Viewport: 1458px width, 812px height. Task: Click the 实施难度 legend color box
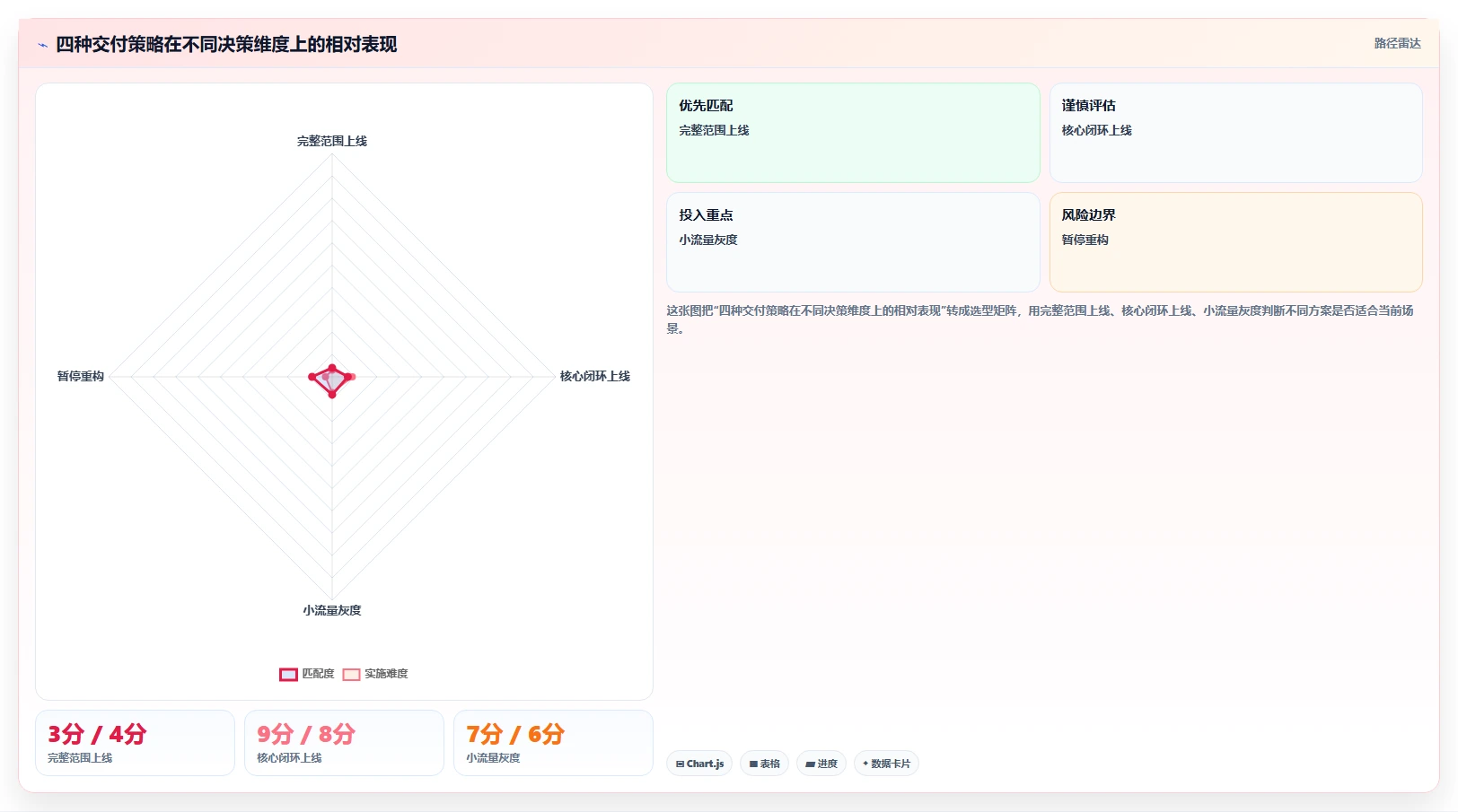[351, 675]
